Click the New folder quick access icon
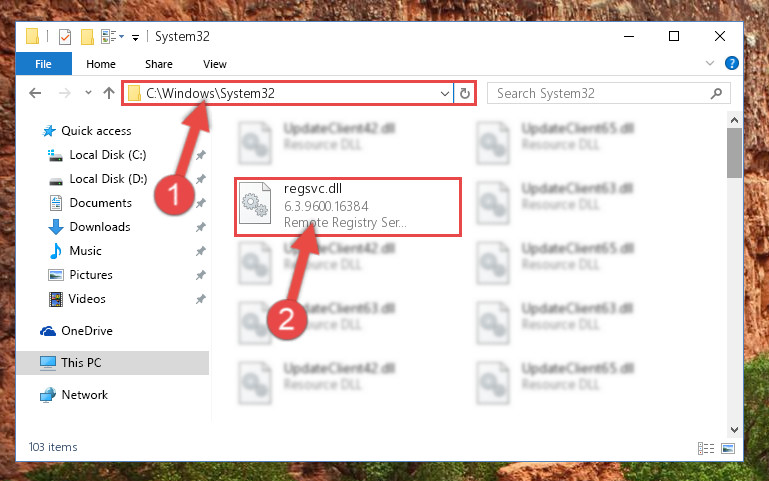 click(x=87, y=37)
